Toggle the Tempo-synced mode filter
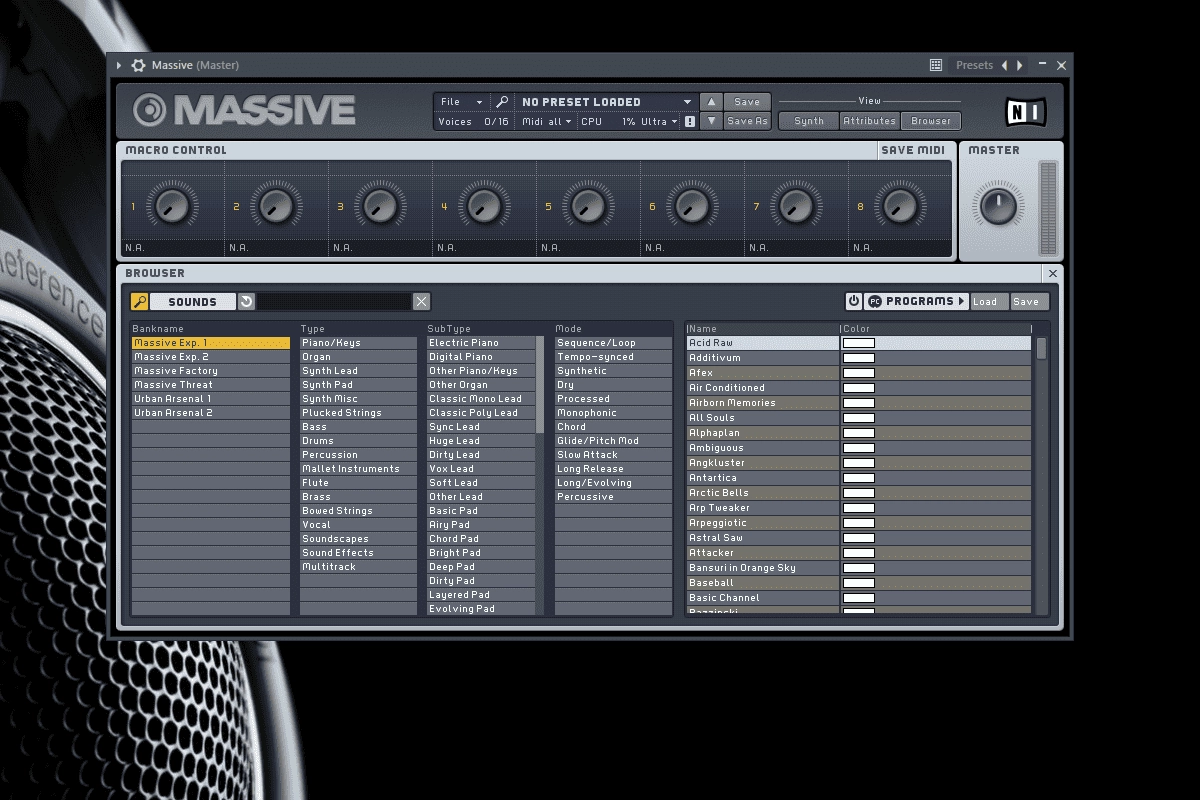Screen dimensions: 1200x800 [613, 357]
